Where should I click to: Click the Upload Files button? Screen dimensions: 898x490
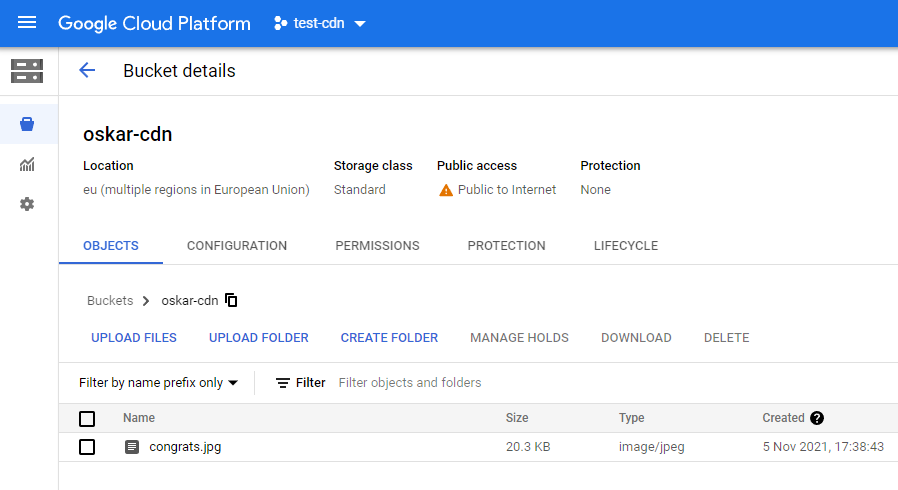(134, 338)
